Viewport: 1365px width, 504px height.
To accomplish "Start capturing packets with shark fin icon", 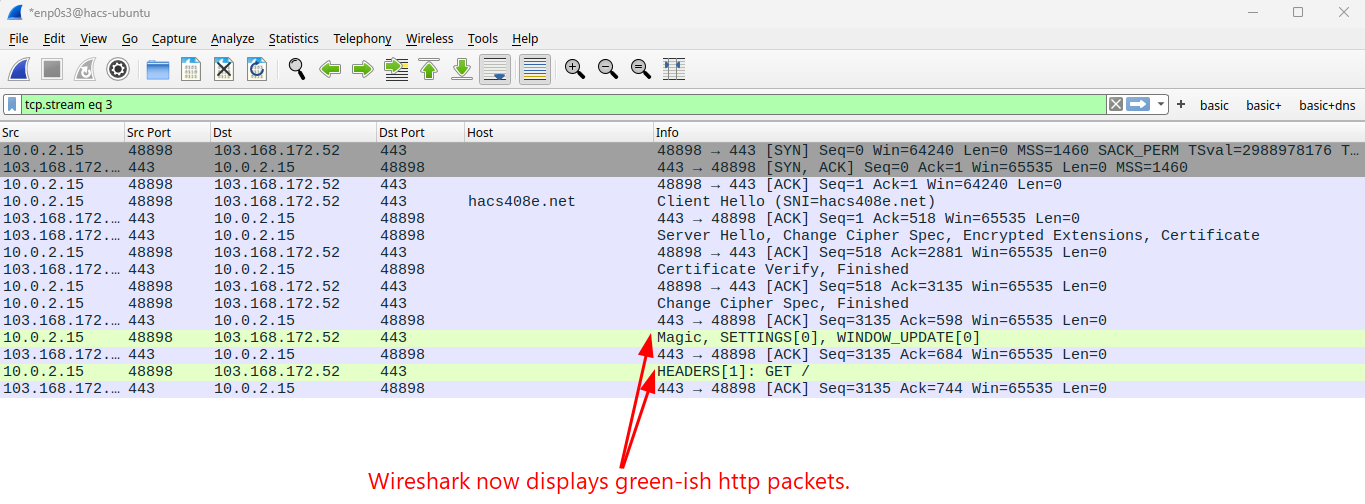I will tap(20, 69).
